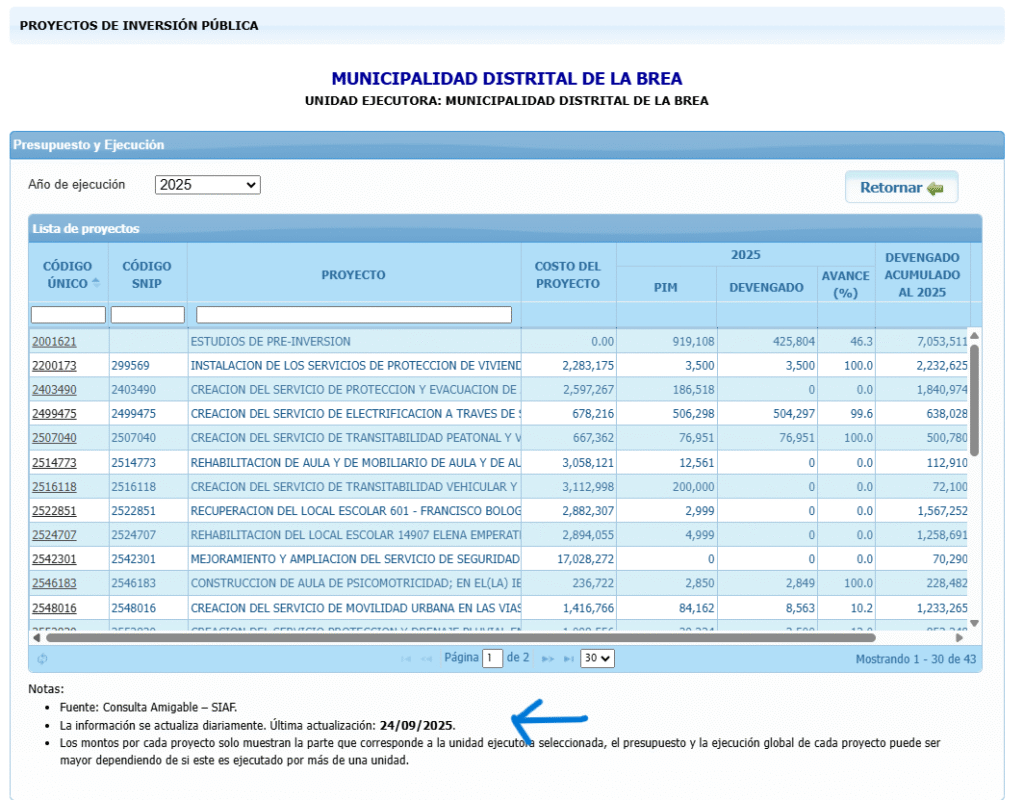1024x800 pixels.
Task: Click the PROYECTO column header
Action: (x=353, y=275)
